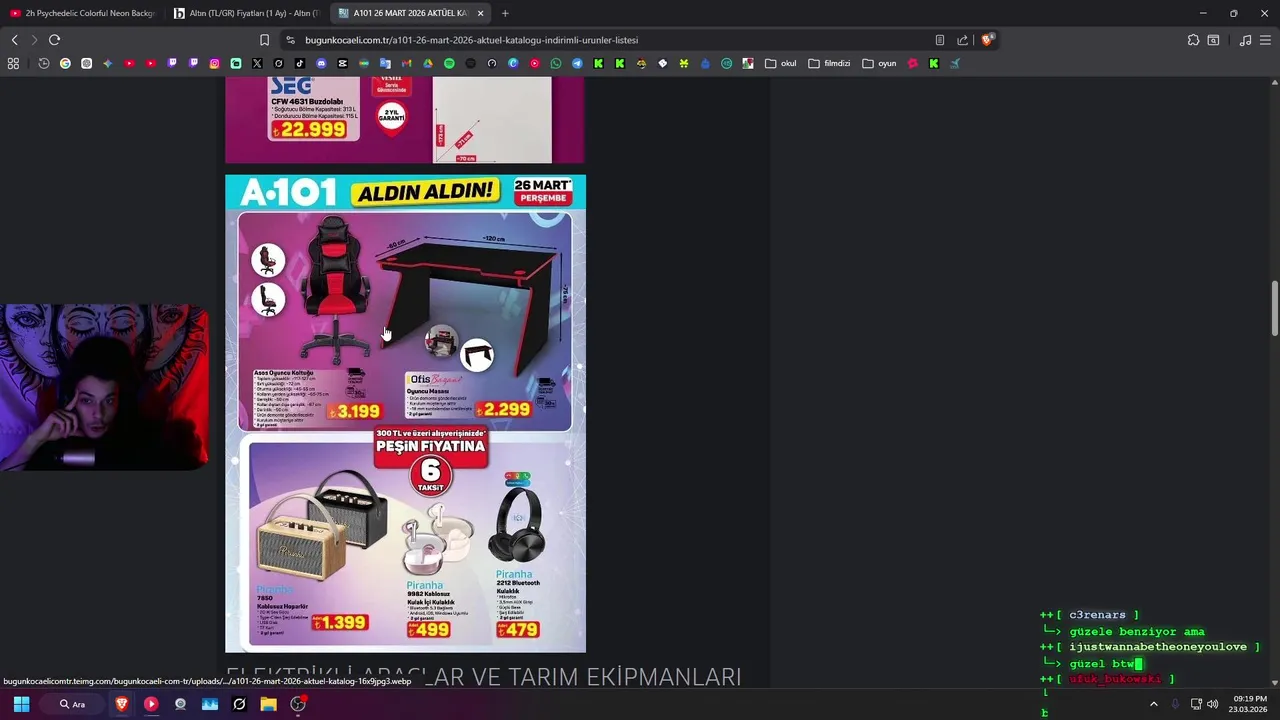Open the Google bookmark
Screen dimensions: 1280x720
tap(65, 63)
